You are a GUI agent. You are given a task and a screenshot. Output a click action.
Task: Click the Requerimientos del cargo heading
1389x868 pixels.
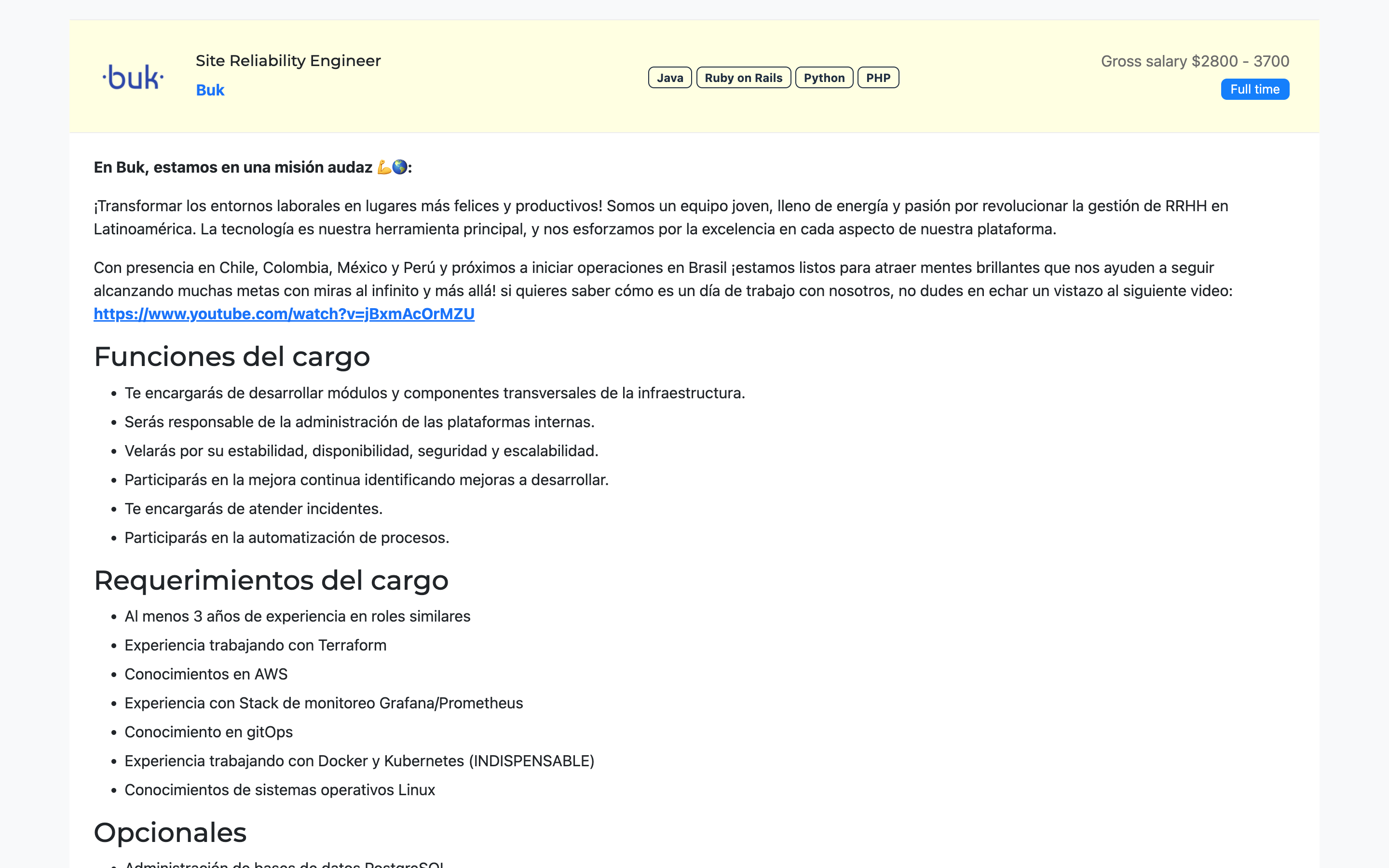point(271,581)
